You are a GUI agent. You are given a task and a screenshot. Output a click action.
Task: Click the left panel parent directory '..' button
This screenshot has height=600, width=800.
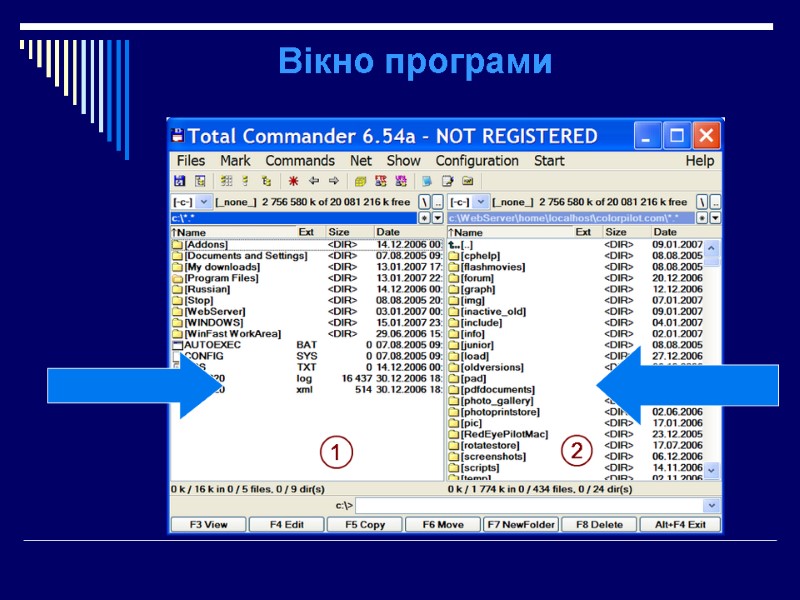(x=438, y=202)
